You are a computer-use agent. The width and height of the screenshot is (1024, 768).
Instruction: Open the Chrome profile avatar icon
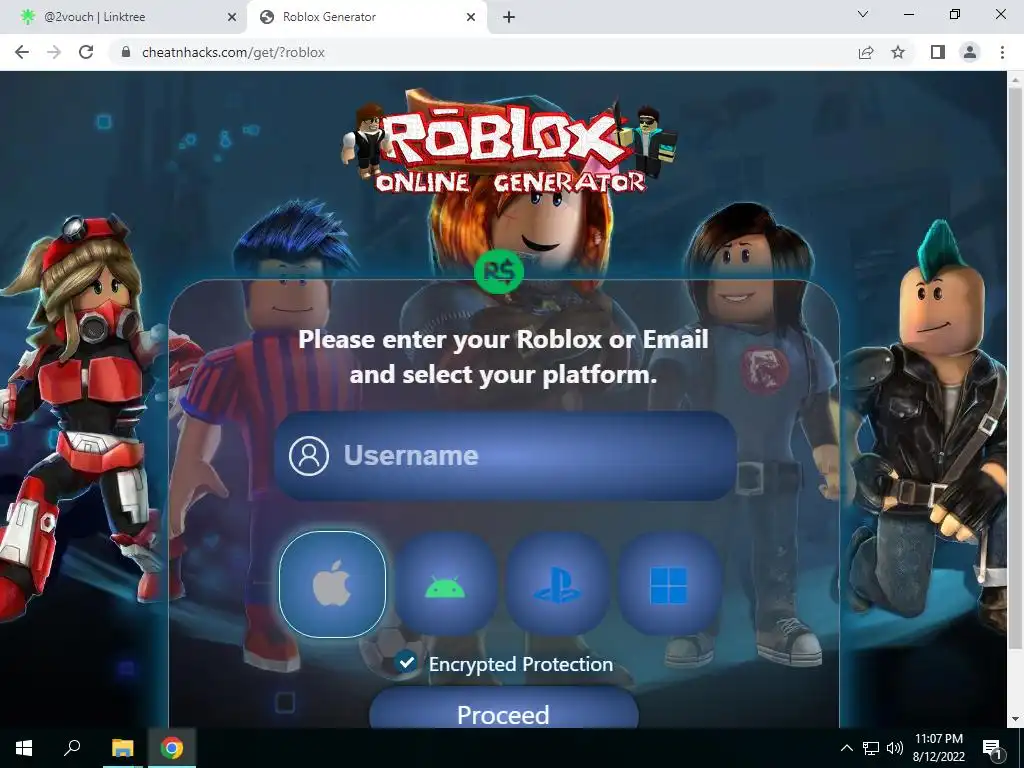pyautogui.click(x=970, y=52)
